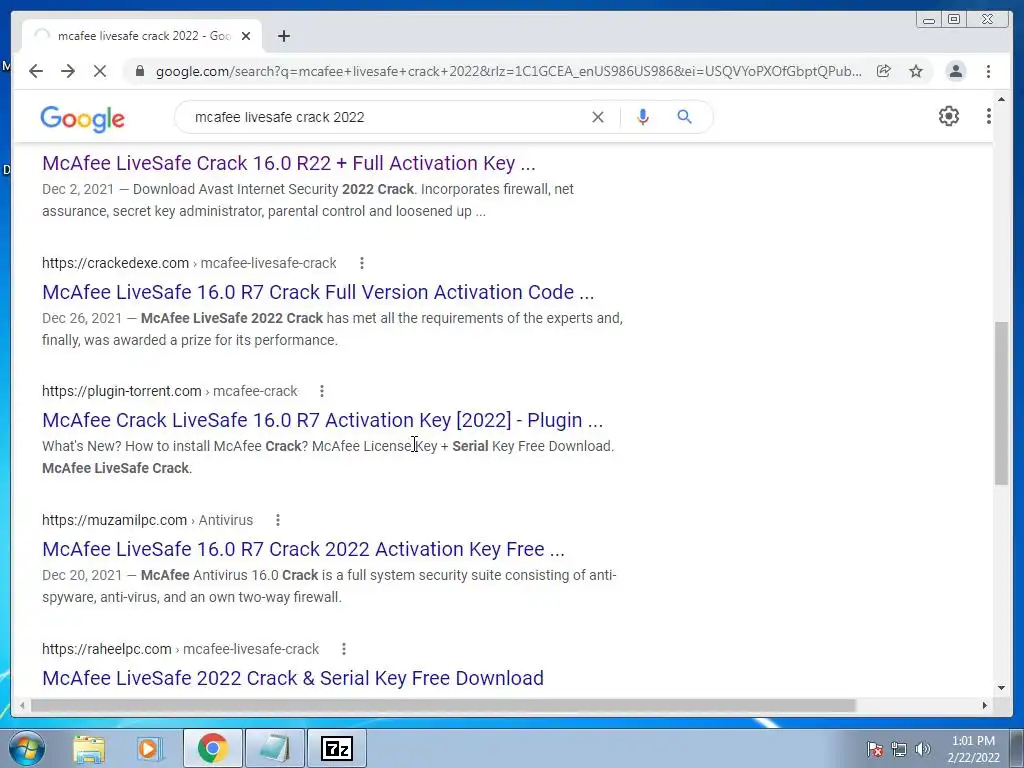Viewport: 1024px width, 768px height.
Task: Open network status tray icon
Action: (899, 749)
